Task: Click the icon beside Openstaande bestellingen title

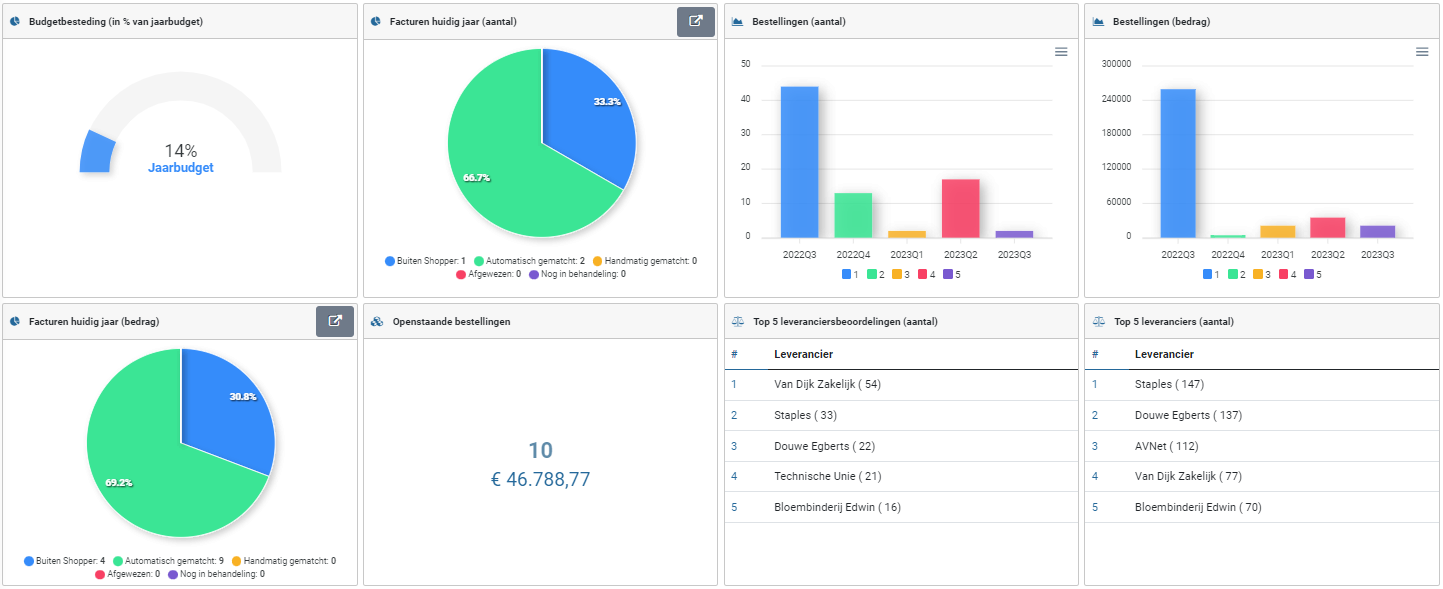Action: click(376, 322)
